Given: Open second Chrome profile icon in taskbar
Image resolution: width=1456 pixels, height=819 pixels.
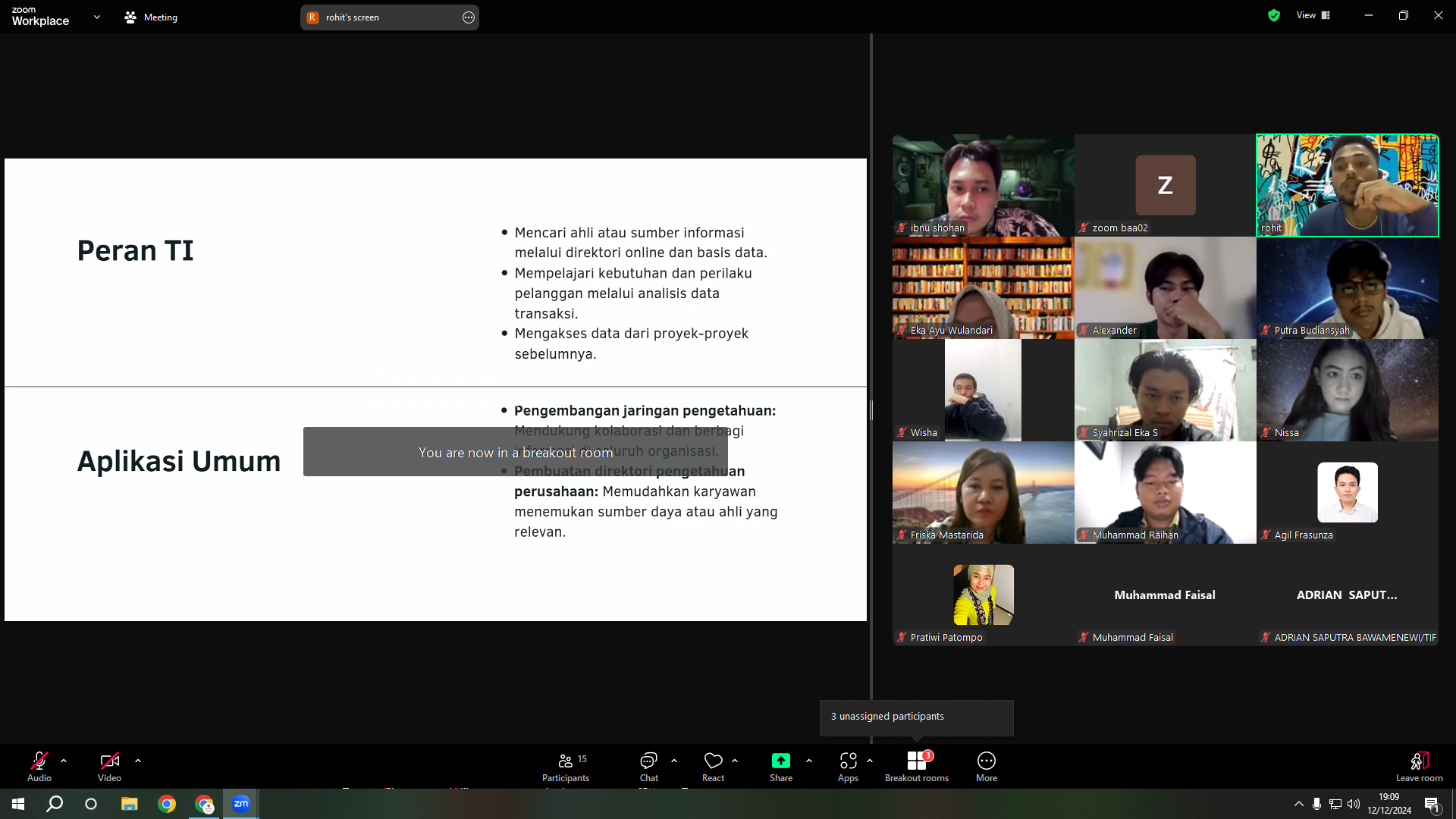Looking at the screenshot, I should (204, 804).
